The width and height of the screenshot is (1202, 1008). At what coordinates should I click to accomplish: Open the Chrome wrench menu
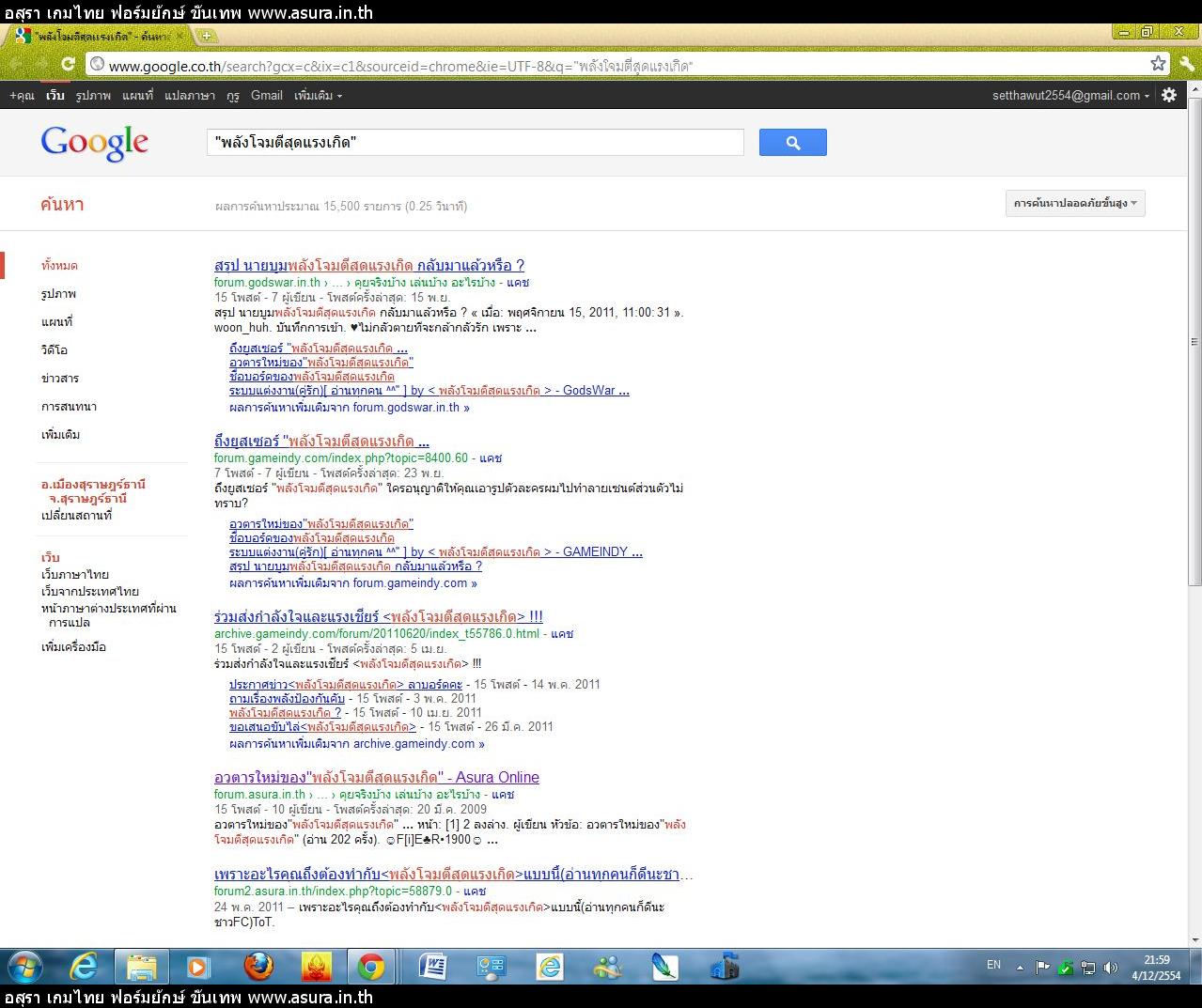[x=1186, y=64]
